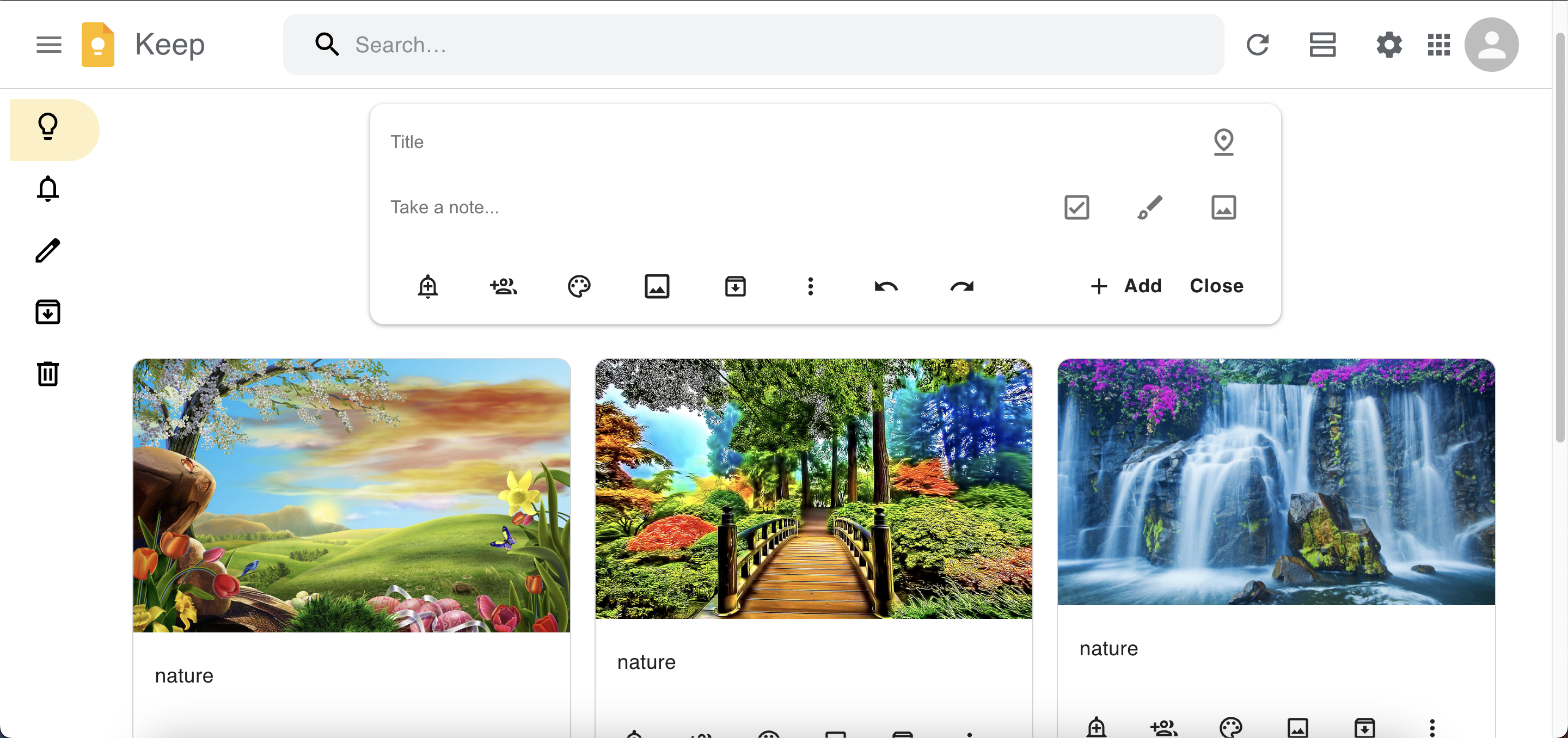Pin the new note
This screenshot has width=1568, height=738.
(1223, 142)
